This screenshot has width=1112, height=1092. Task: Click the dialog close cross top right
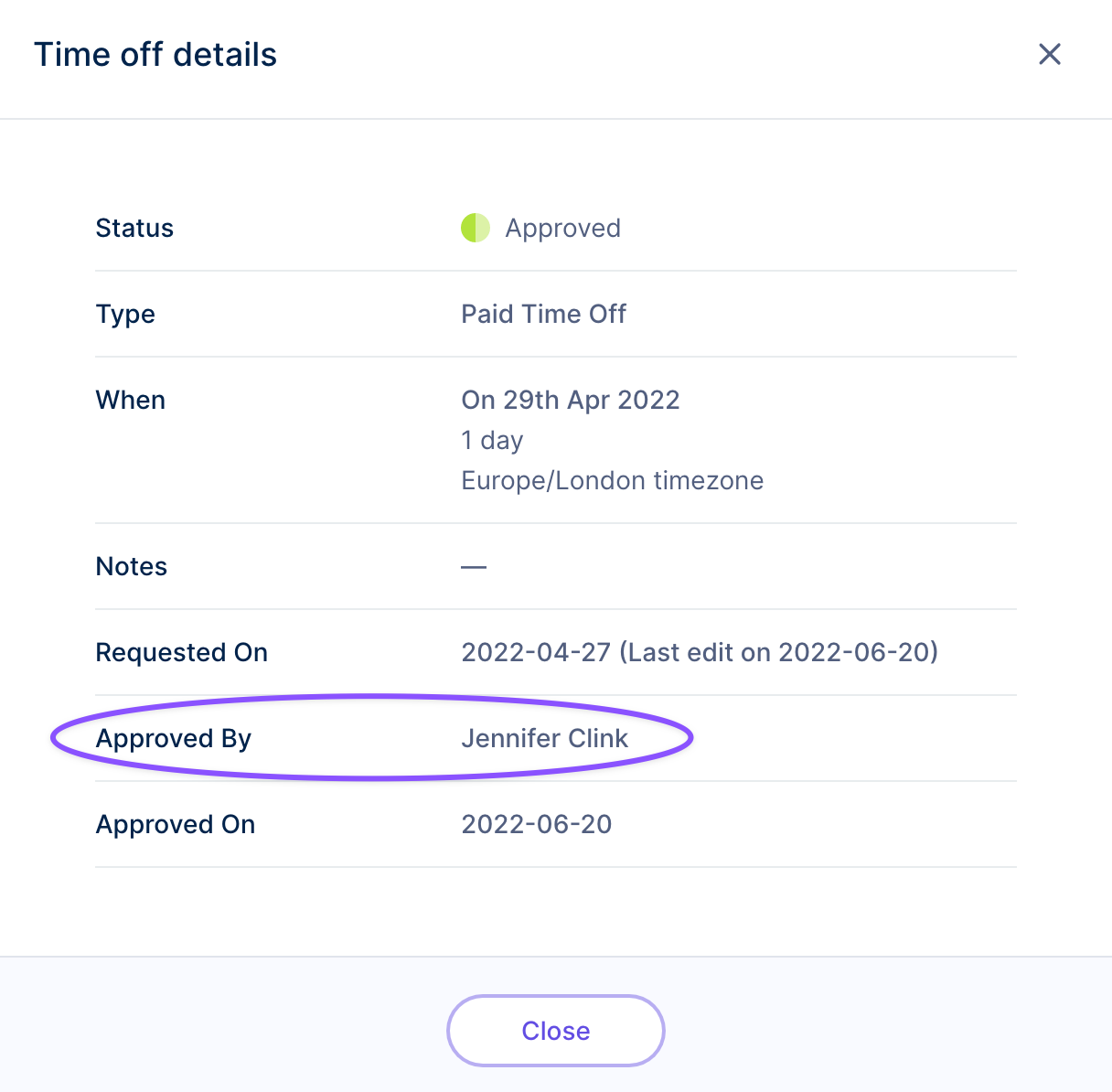coord(1050,54)
